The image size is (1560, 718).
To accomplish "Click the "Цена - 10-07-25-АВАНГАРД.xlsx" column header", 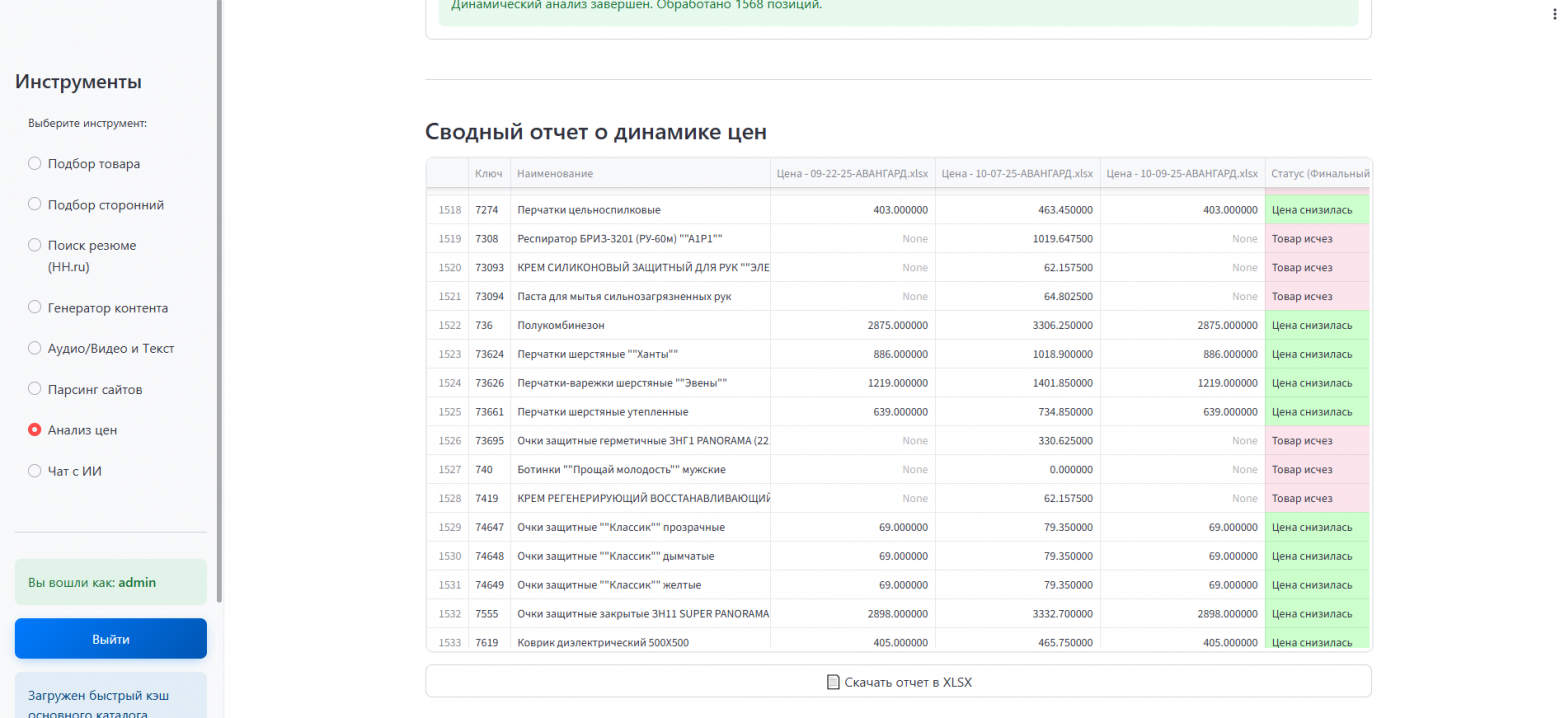I will (1017, 173).
